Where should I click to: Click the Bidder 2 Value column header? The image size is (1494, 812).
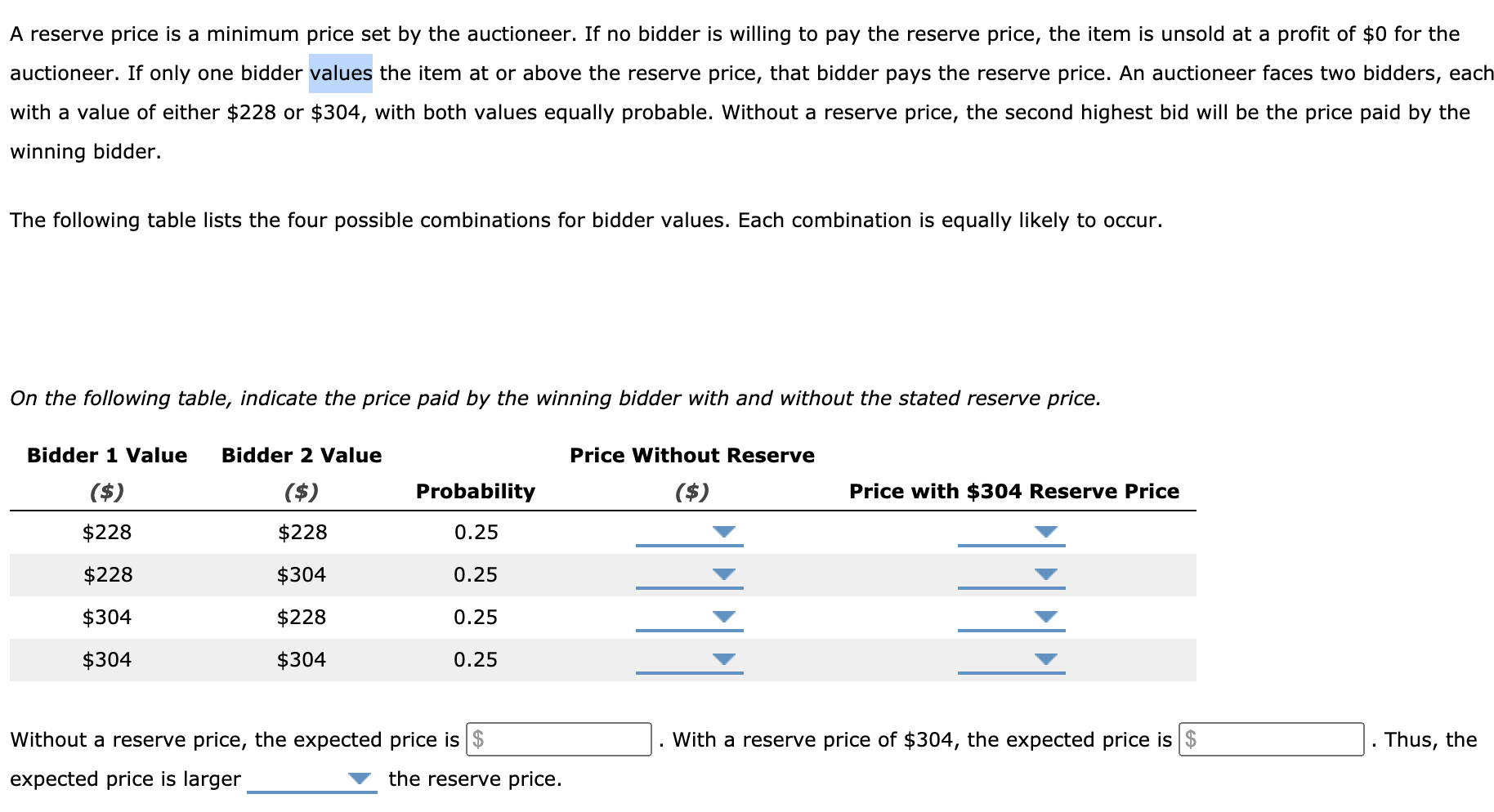click(302, 455)
